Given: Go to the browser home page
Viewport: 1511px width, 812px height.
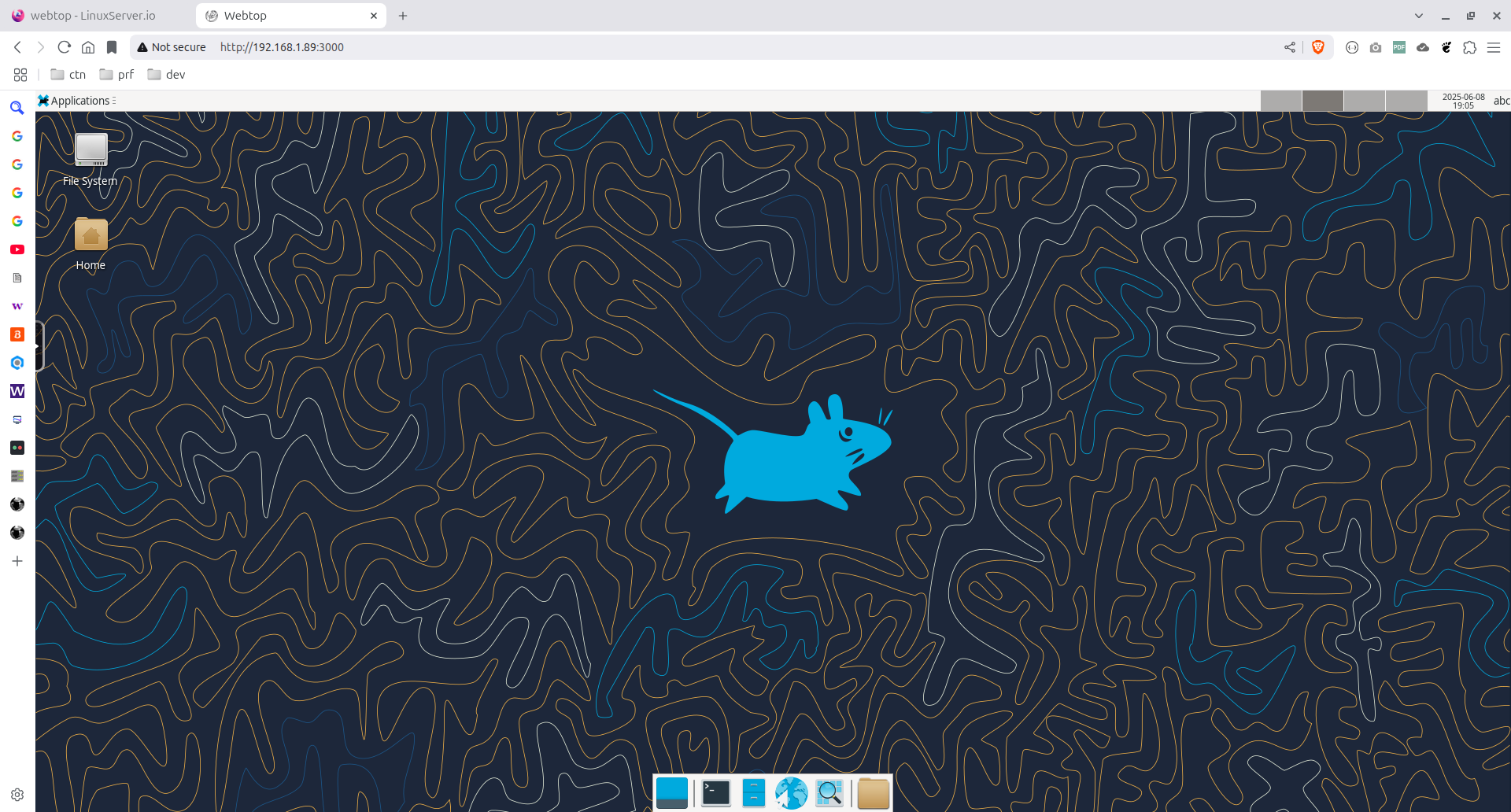Looking at the screenshot, I should [88, 47].
